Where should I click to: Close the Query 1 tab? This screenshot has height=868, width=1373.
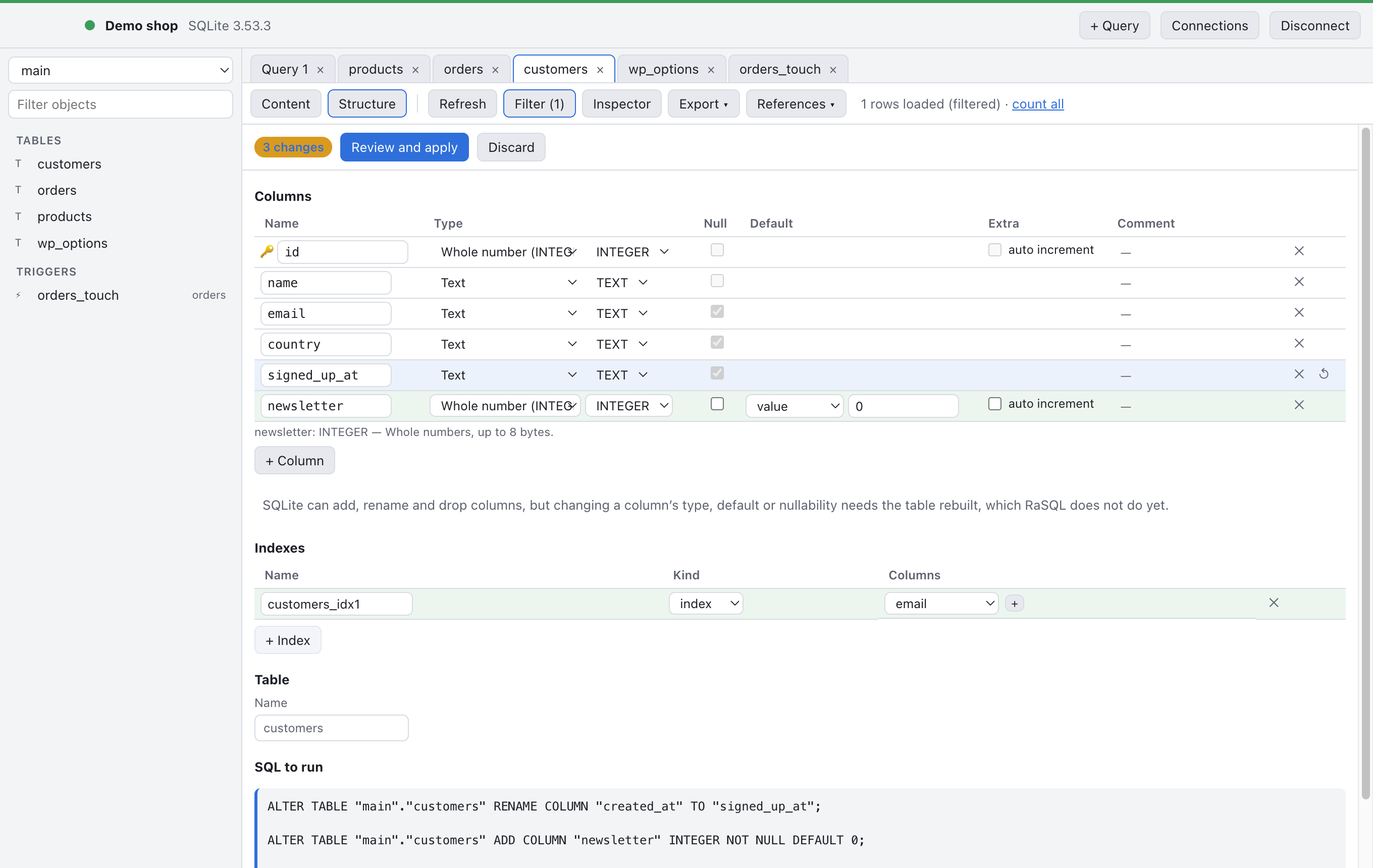tap(321, 70)
